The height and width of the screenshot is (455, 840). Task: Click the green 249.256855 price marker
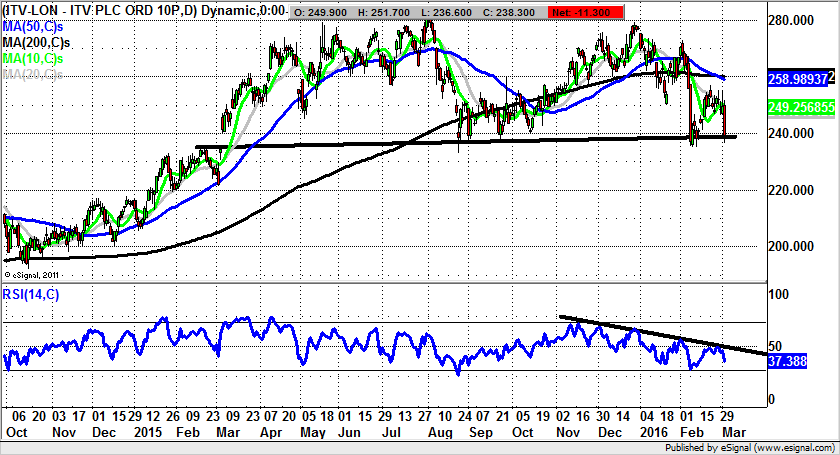(x=797, y=105)
